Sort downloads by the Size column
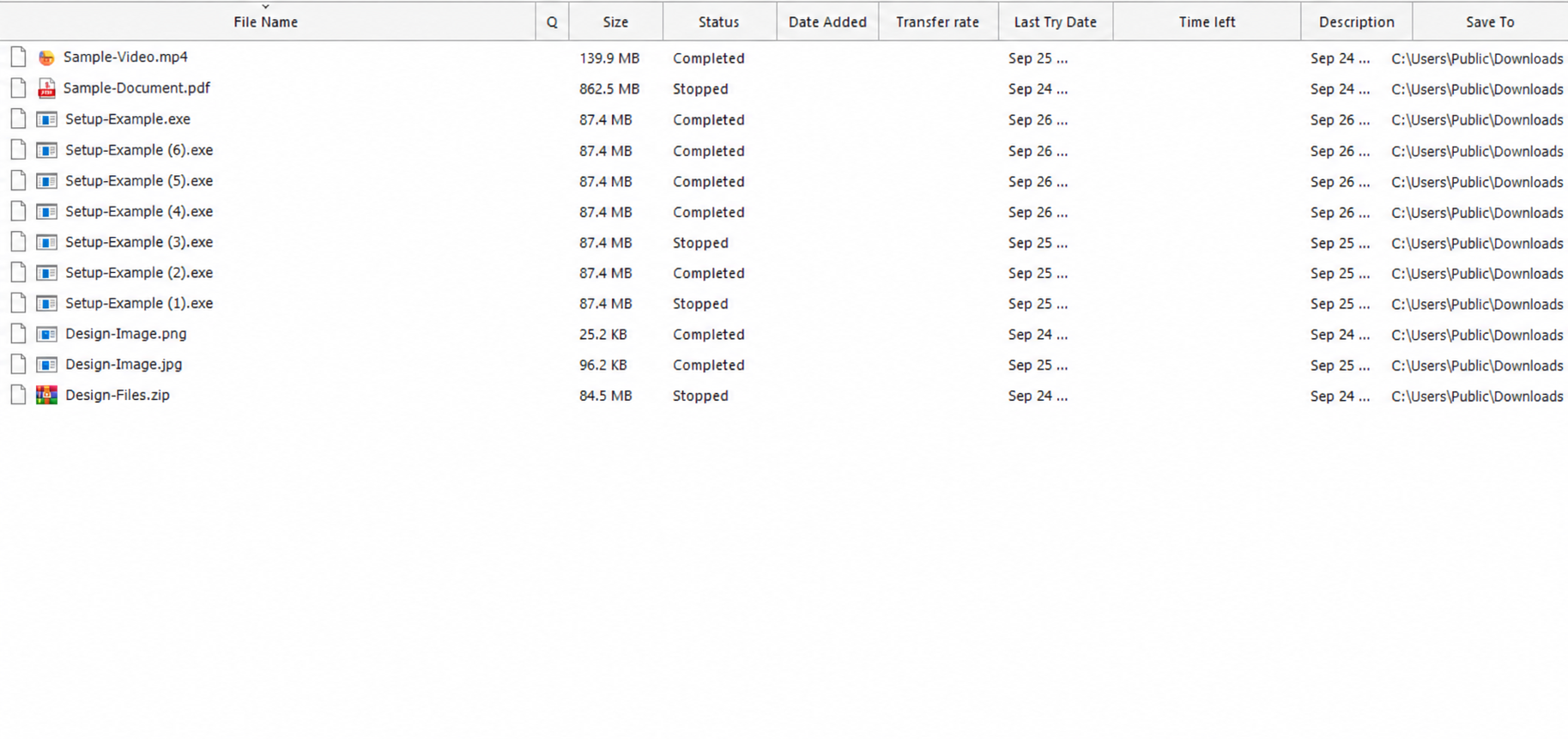Viewport: 1568px width, 739px height. 615,21
